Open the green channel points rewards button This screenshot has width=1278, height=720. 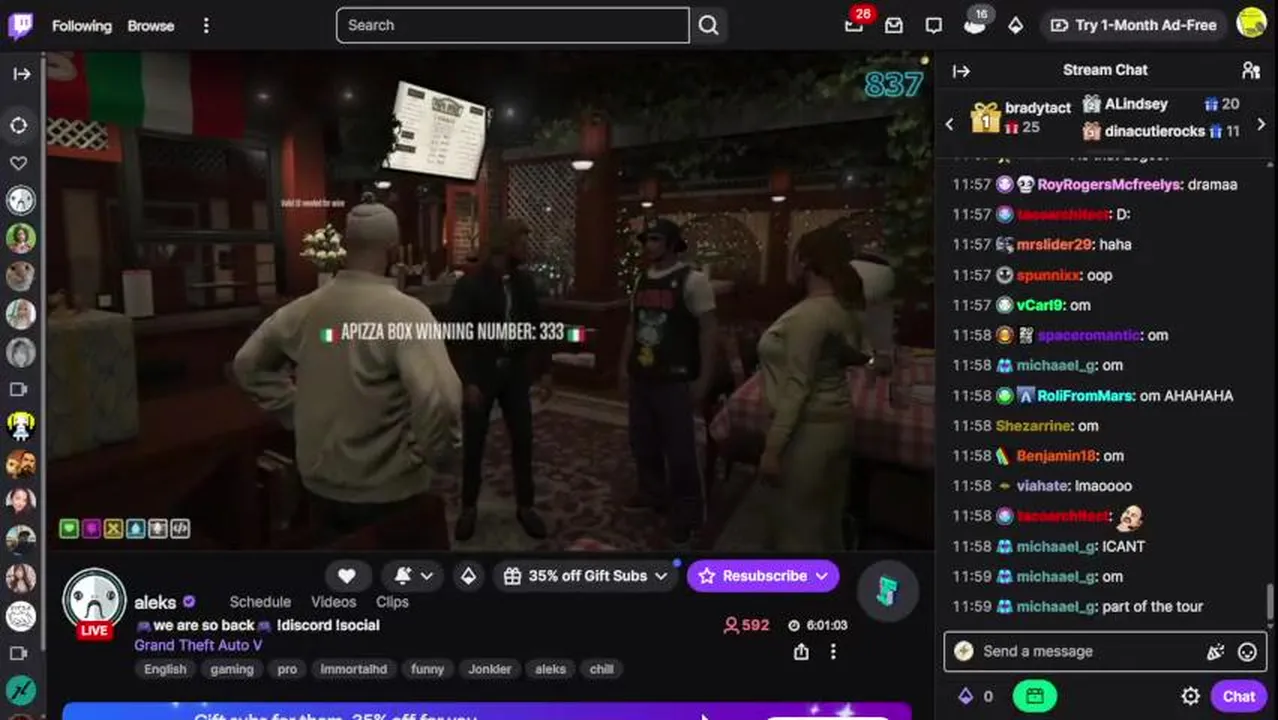coord(1035,697)
